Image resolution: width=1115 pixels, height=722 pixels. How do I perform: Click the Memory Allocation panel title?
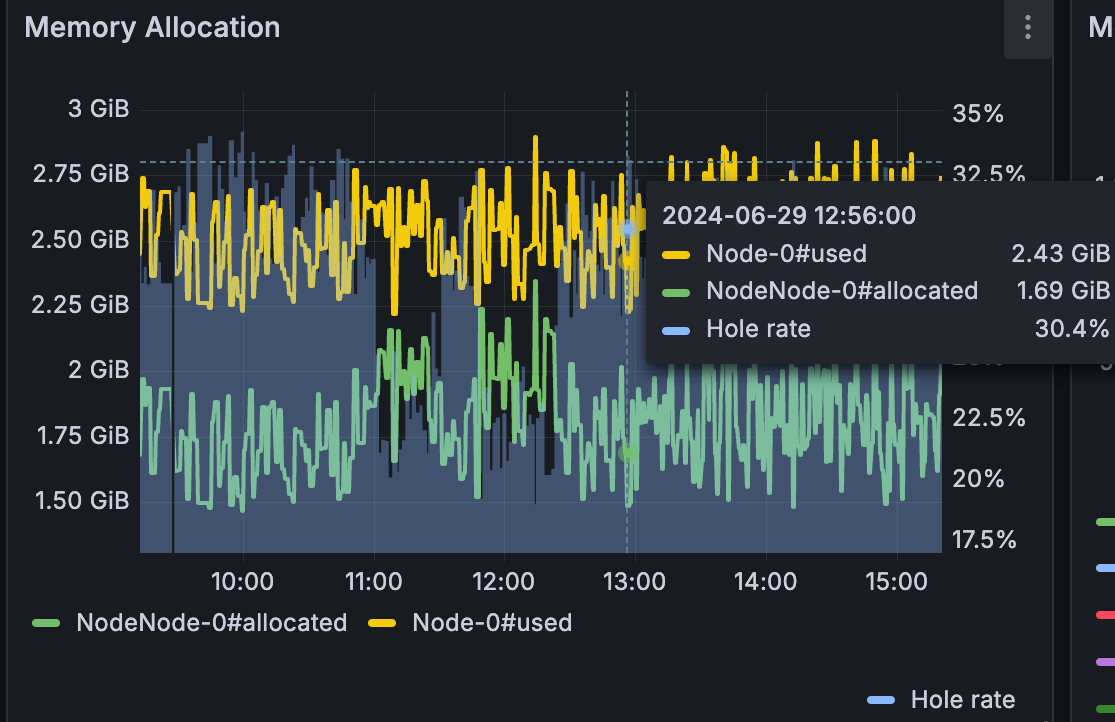point(152,27)
